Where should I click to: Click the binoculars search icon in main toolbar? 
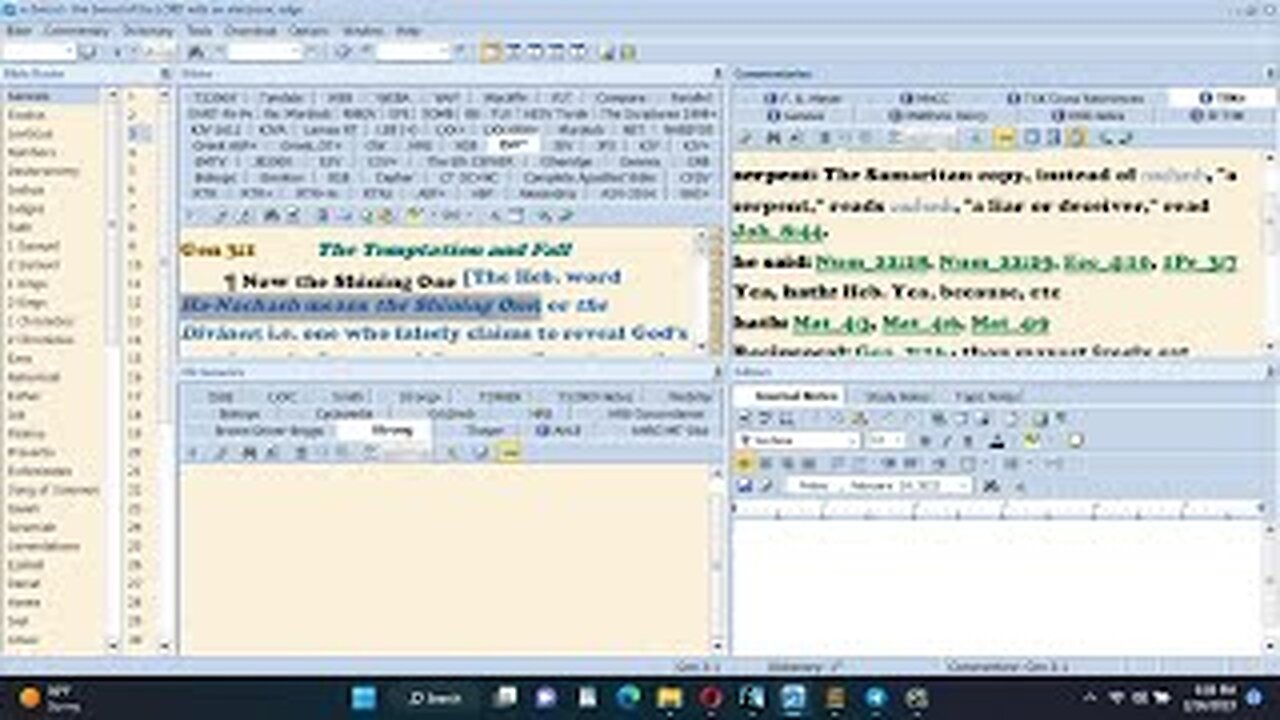click(x=196, y=52)
